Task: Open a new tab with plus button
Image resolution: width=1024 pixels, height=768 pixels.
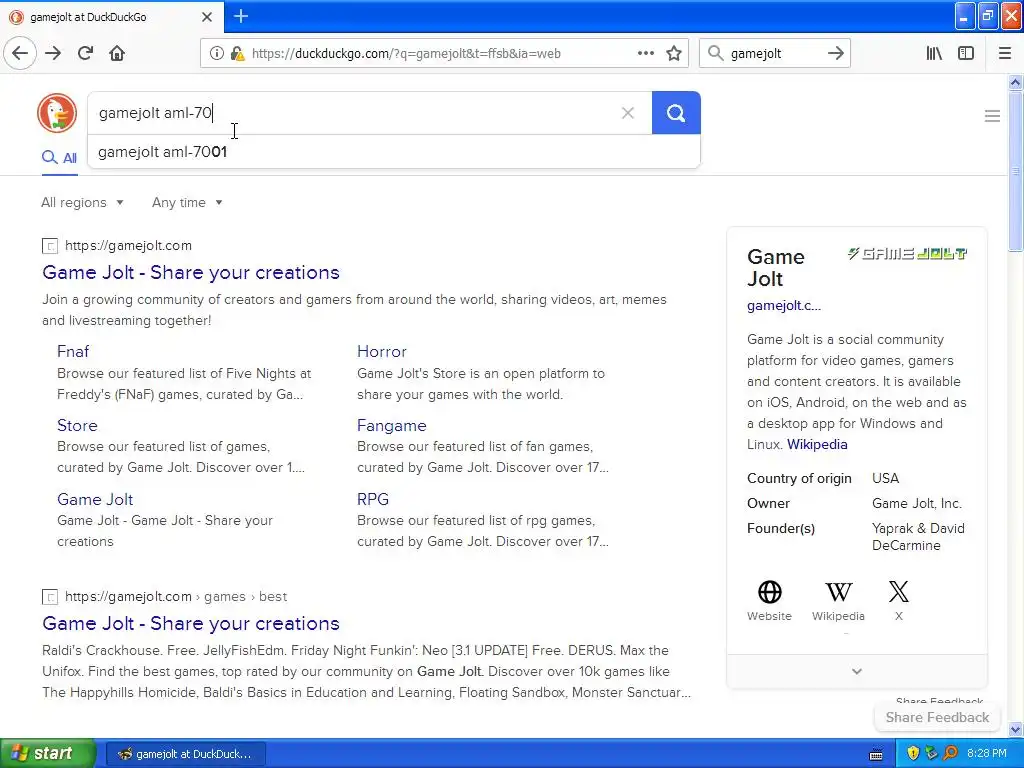Action: coord(241,16)
